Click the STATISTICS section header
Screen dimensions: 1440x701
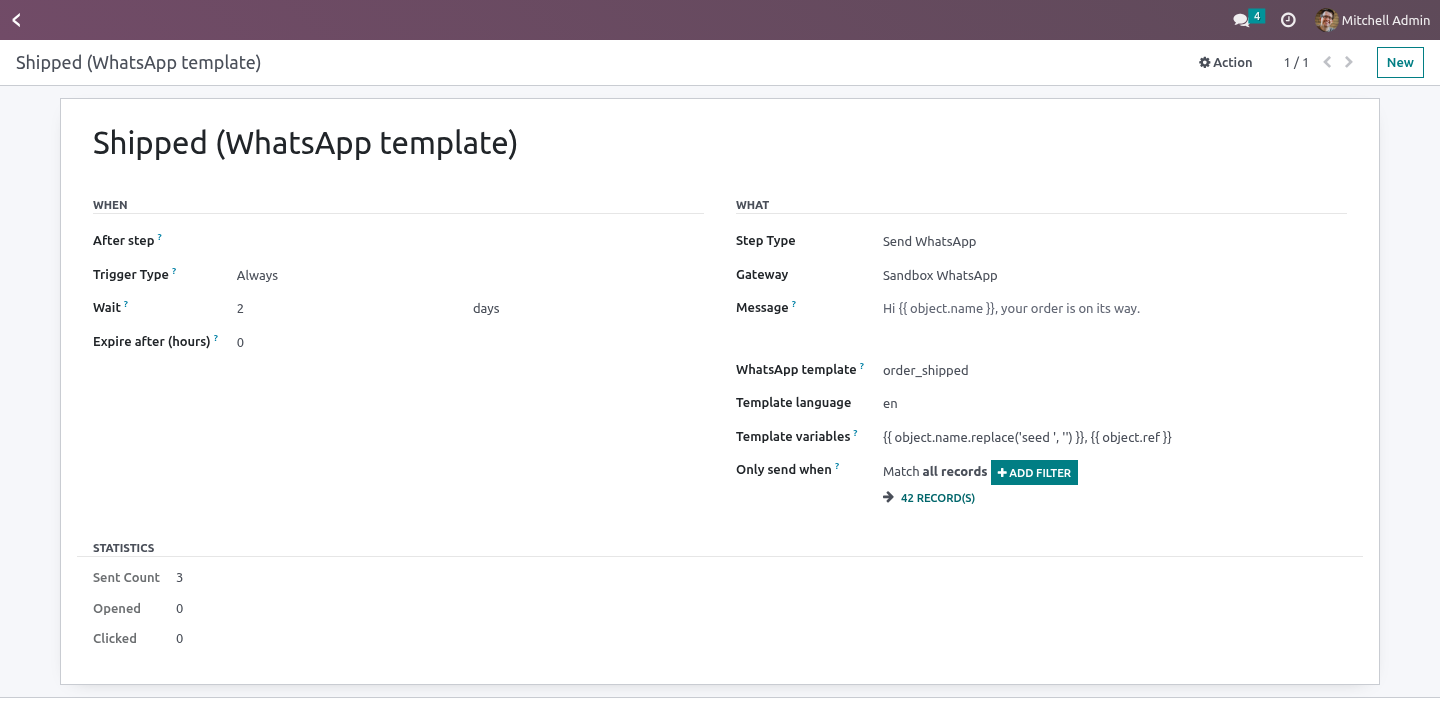coord(124,548)
